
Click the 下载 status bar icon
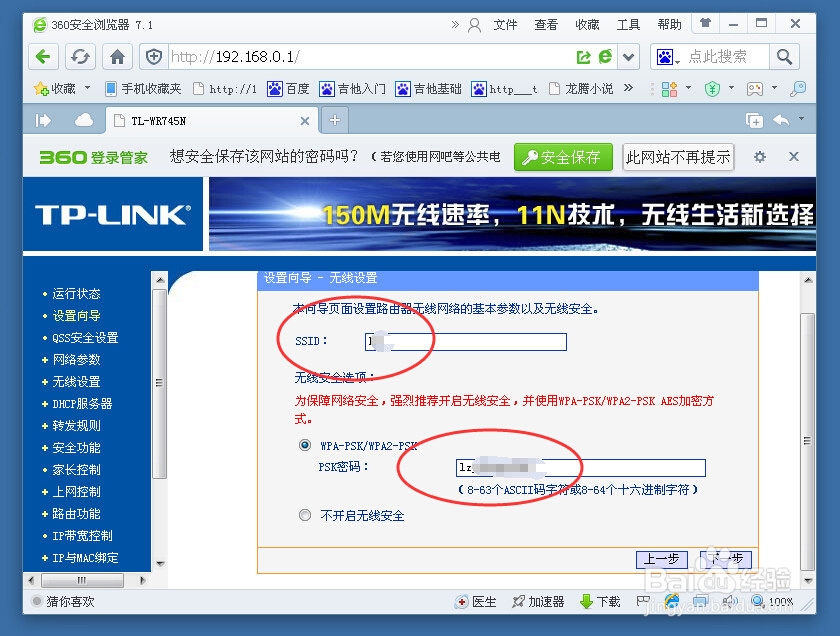(x=600, y=602)
